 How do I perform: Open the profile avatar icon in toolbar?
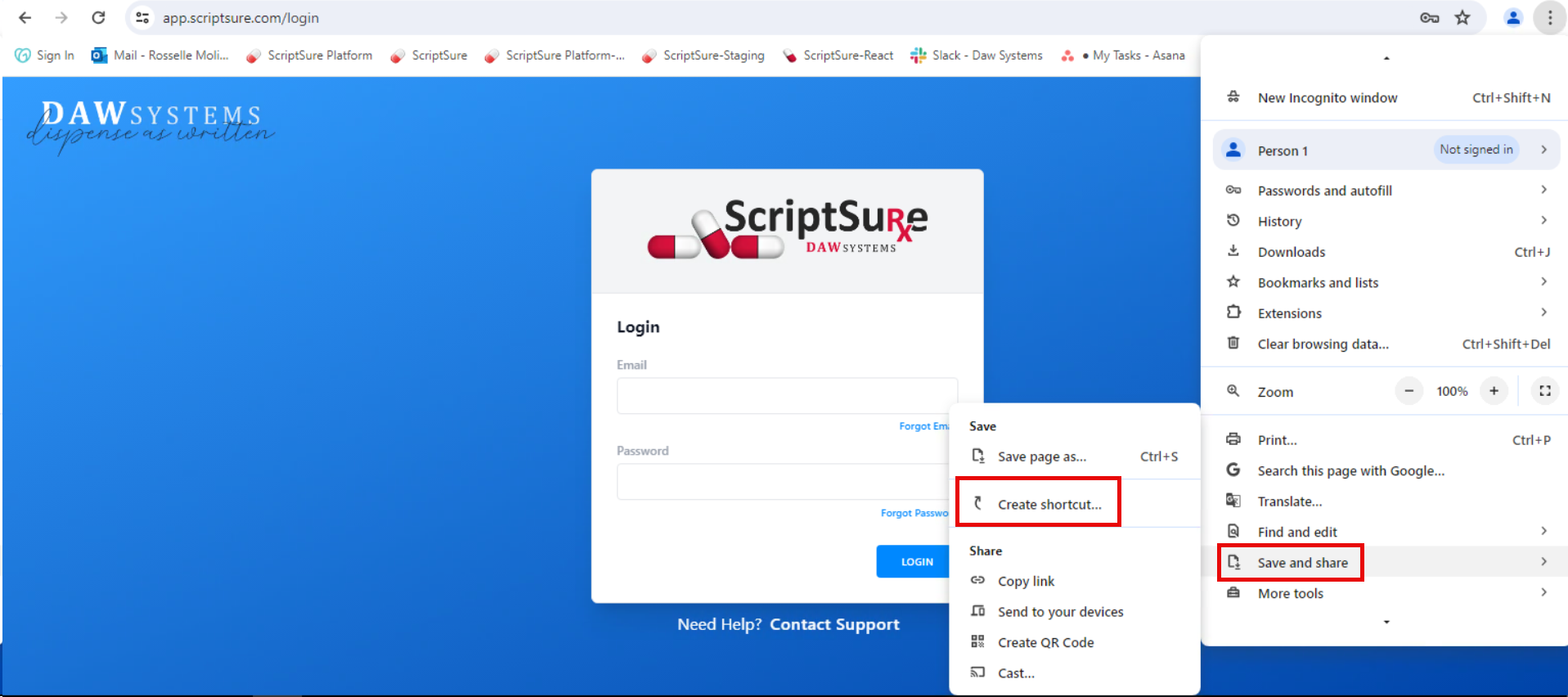tap(1513, 17)
